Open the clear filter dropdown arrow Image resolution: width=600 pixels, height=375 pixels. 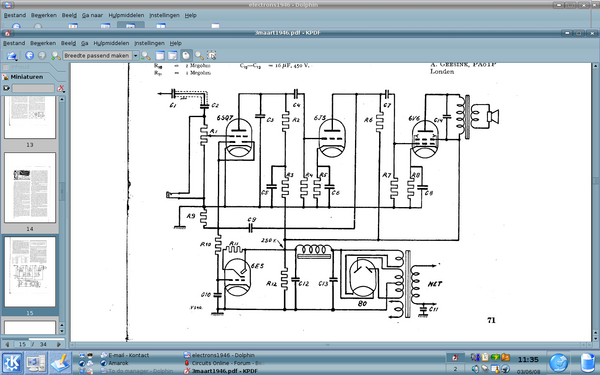[64, 92]
